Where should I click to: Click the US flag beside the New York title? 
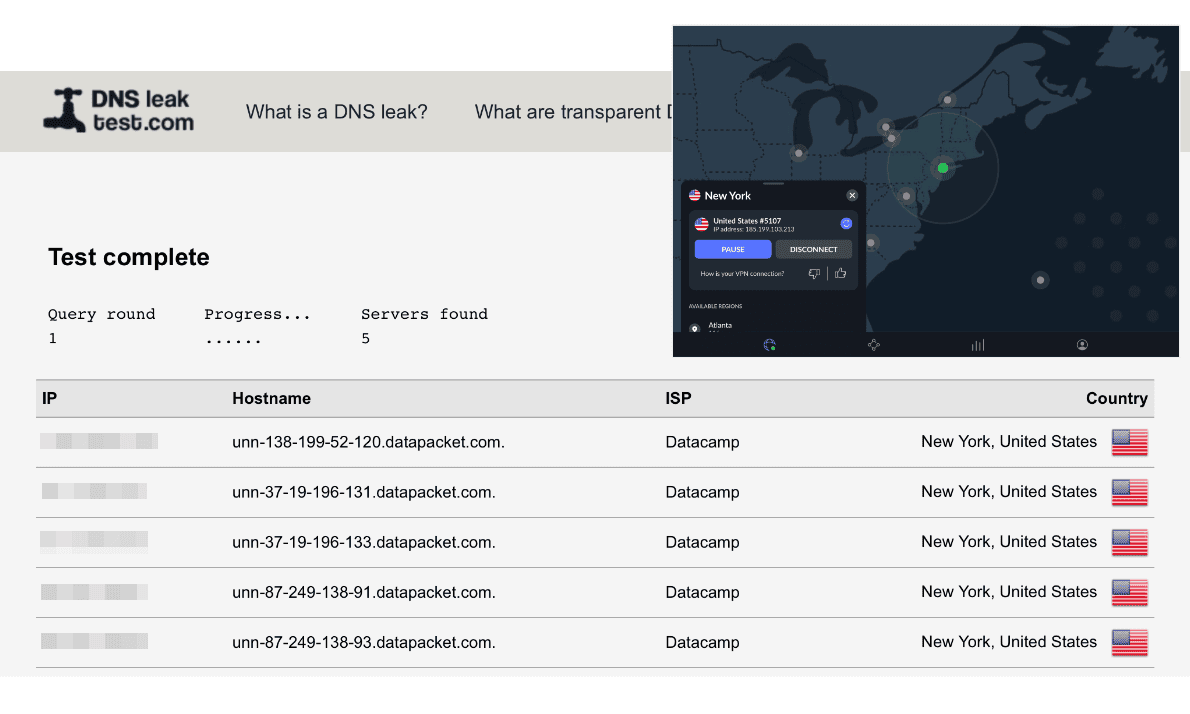tap(694, 195)
